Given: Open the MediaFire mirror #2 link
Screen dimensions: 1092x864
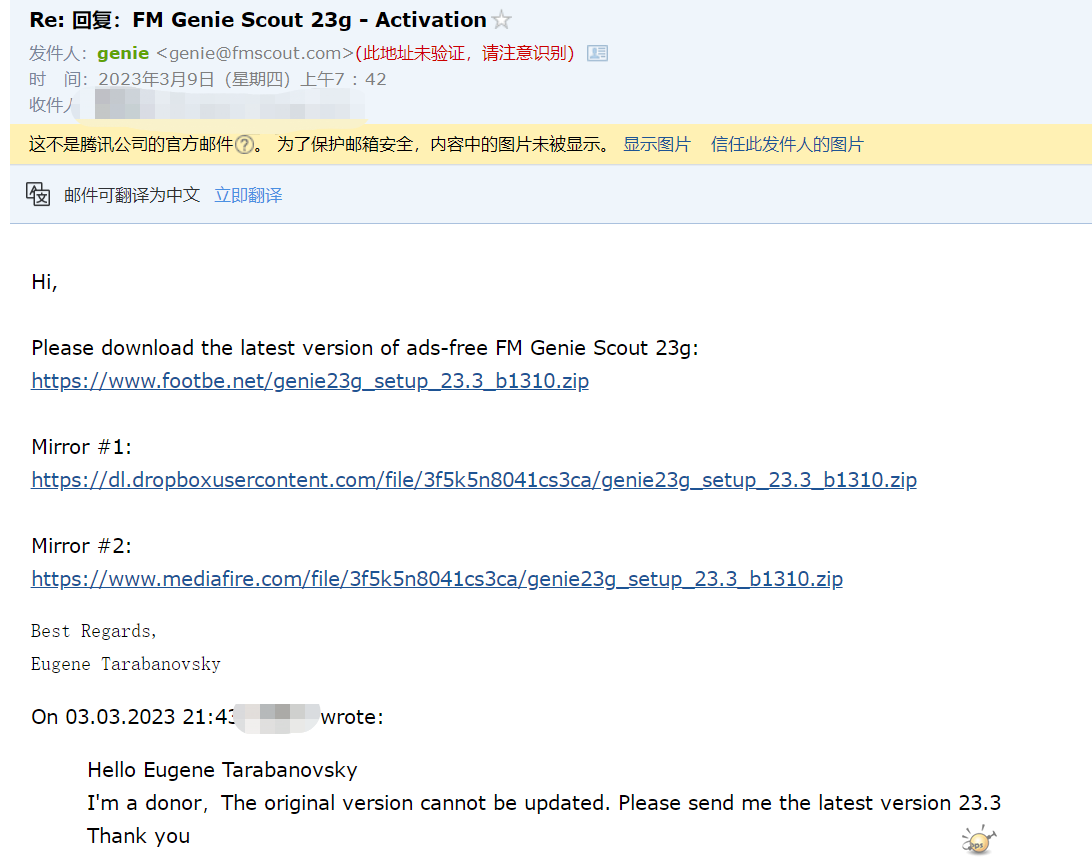Looking at the screenshot, I should pyautogui.click(x=437, y=579).
